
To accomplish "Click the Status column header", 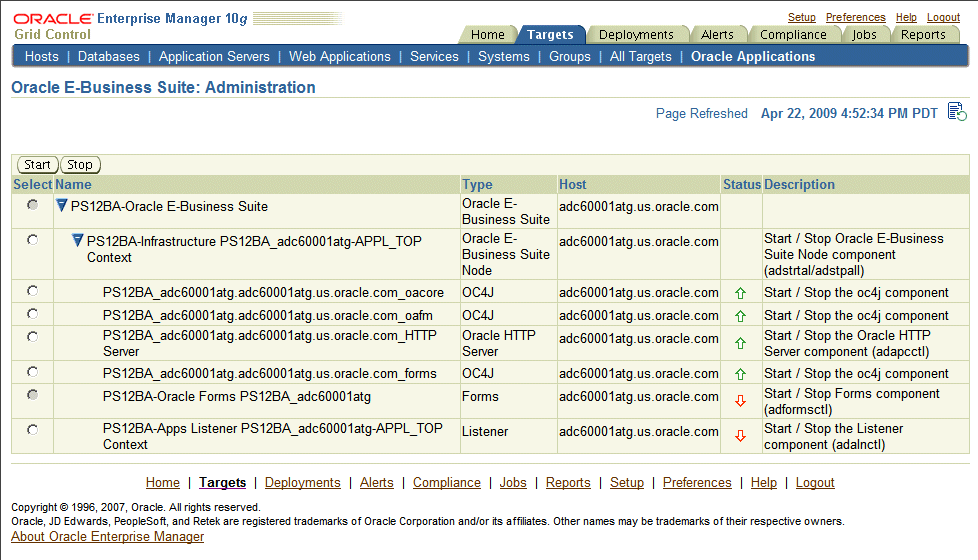I will pos(742,185).
